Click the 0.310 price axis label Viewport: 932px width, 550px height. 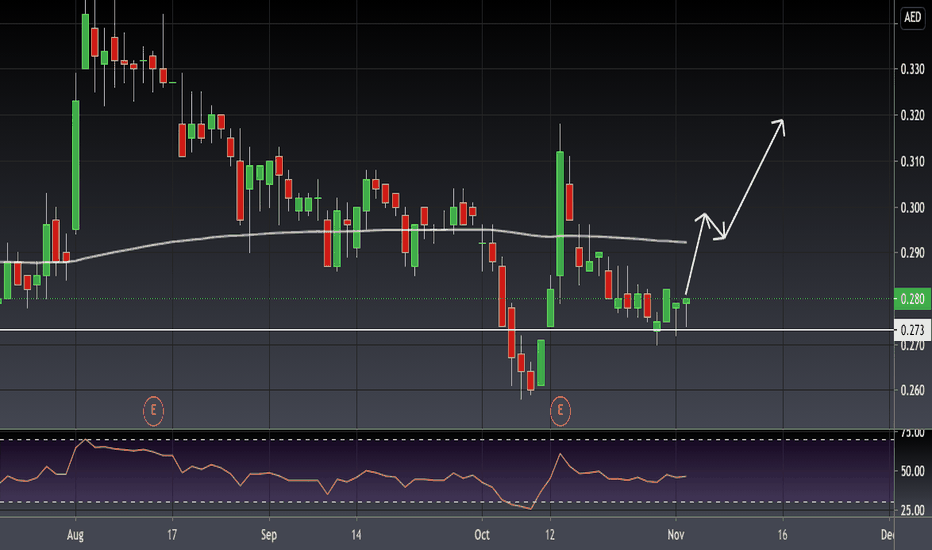click(912, 161)
